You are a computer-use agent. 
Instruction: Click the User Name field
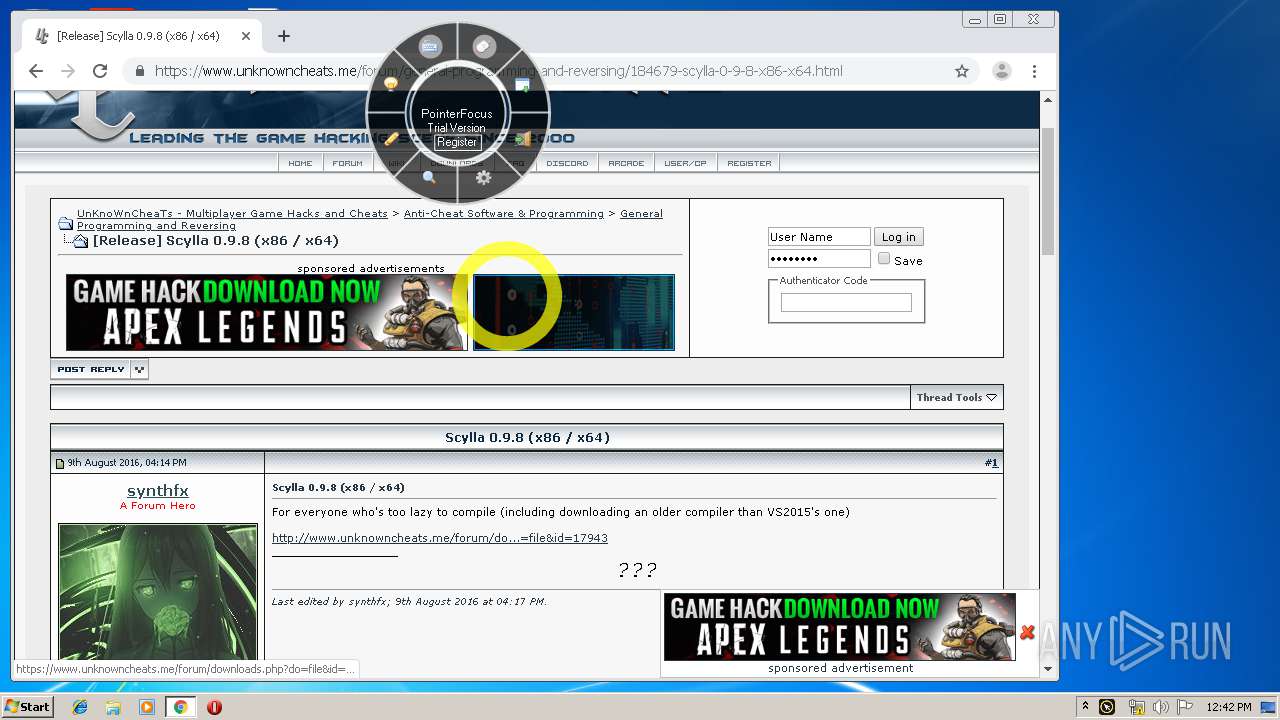(x=819, y=237)
